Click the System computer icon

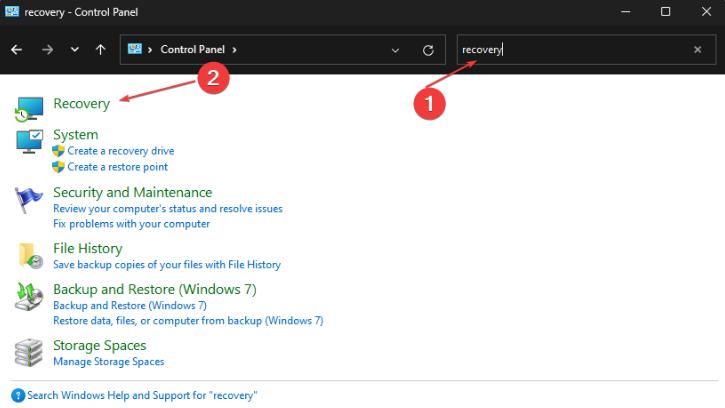click(30, 141)
